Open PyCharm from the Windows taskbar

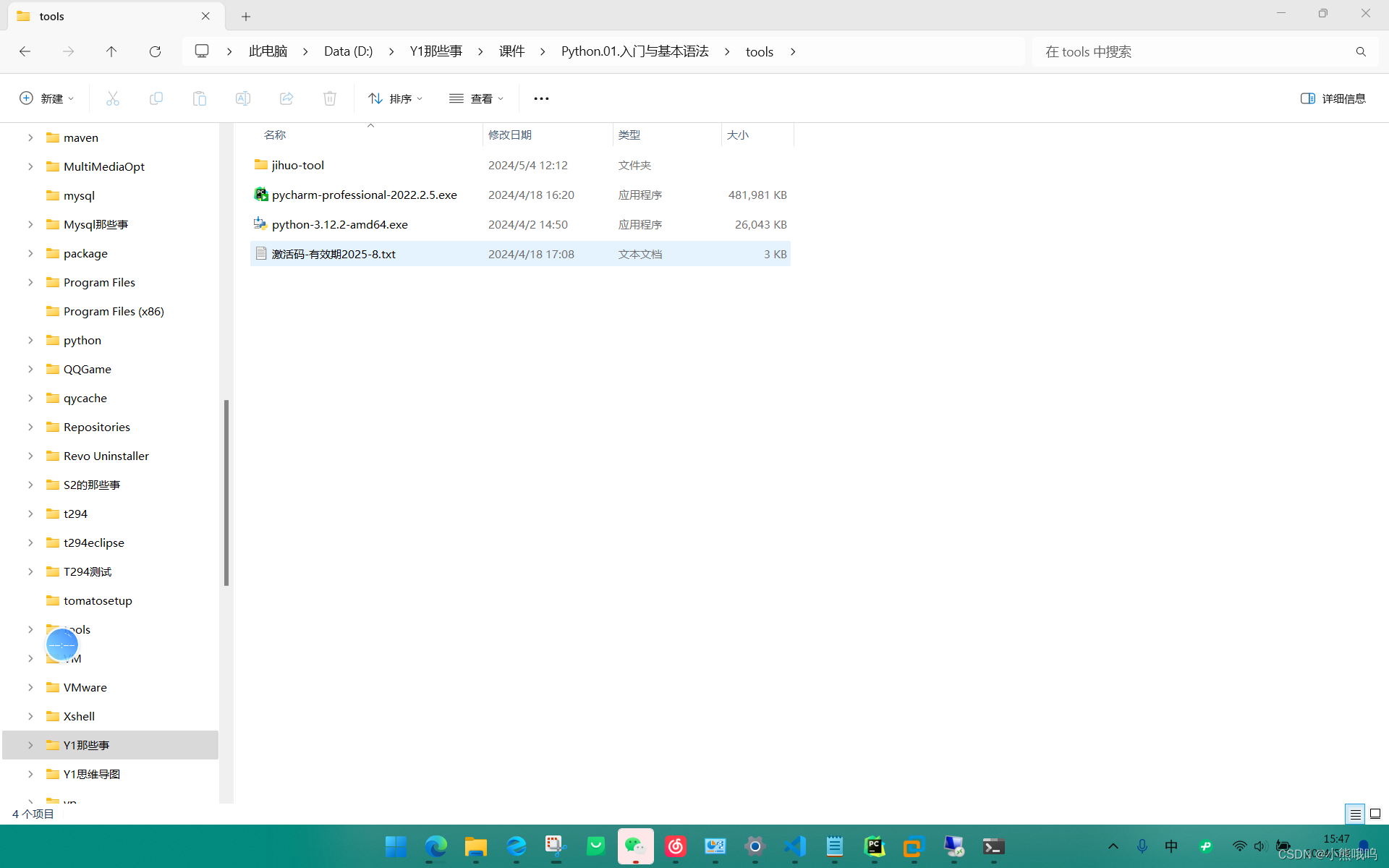click(x=874, y=846)
